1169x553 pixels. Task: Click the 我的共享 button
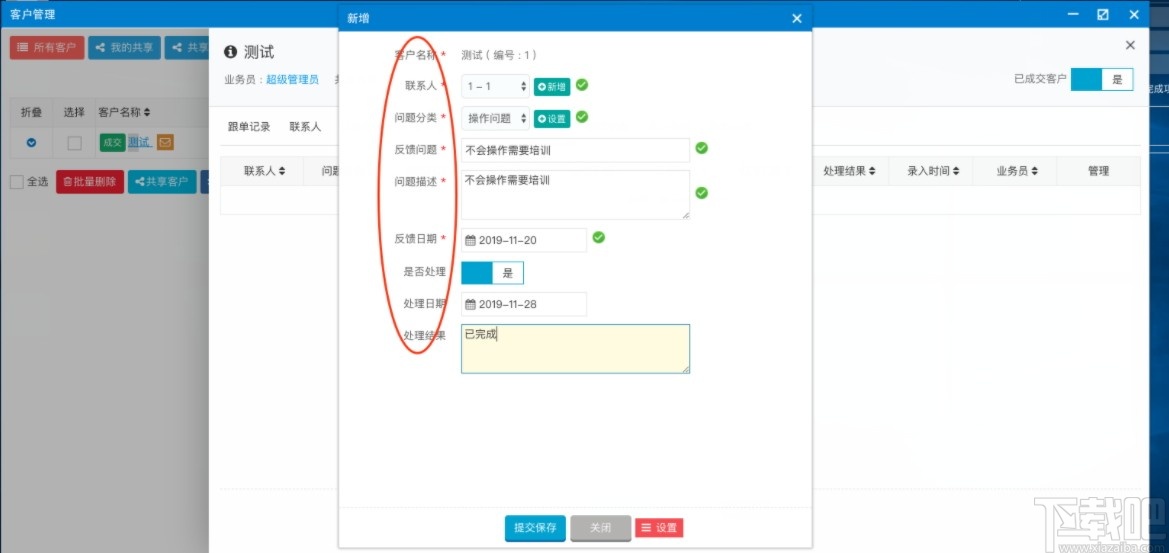(124, 48)
